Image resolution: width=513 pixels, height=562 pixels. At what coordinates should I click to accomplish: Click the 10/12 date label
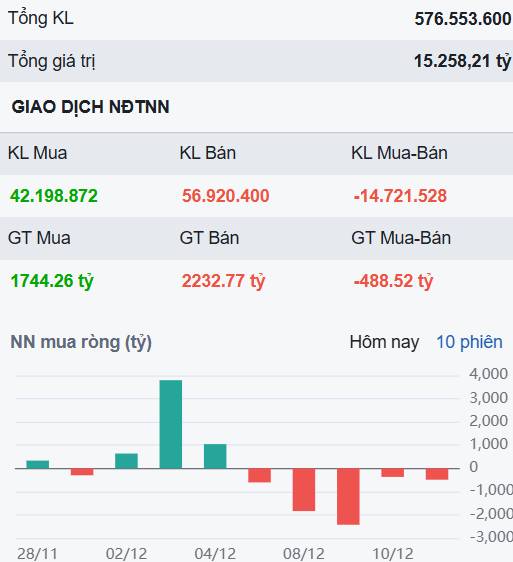point(393,554)
